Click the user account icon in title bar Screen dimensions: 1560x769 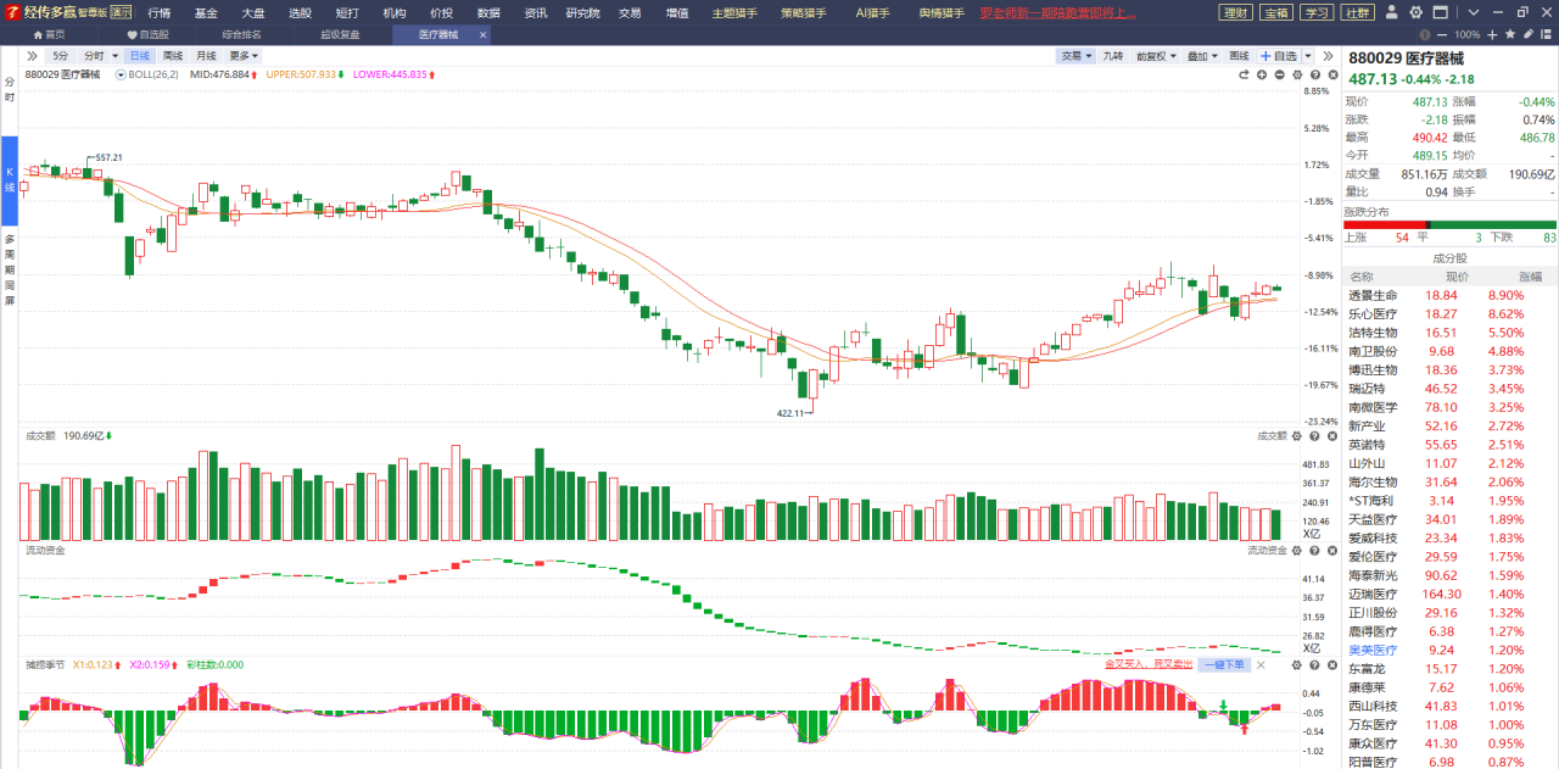tap(1392, 13)
